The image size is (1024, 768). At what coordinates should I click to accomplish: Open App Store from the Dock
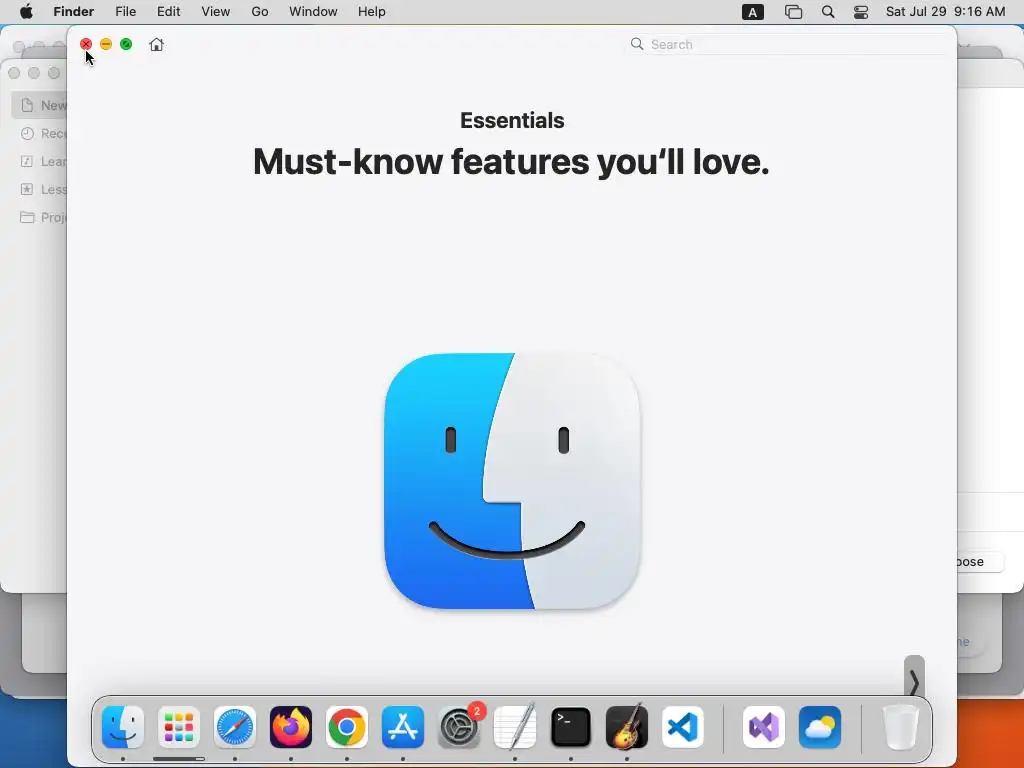(403, 727)
